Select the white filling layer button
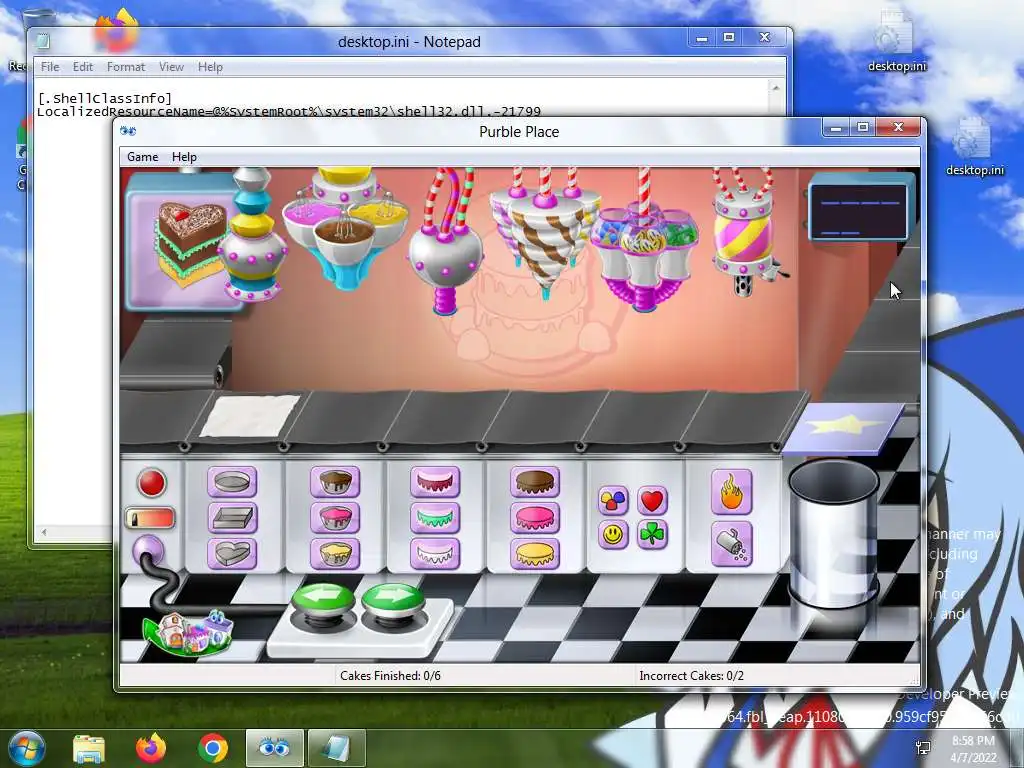Viewport: 1024px width, 768px height. pyautogui.click(x=435, y=554)
